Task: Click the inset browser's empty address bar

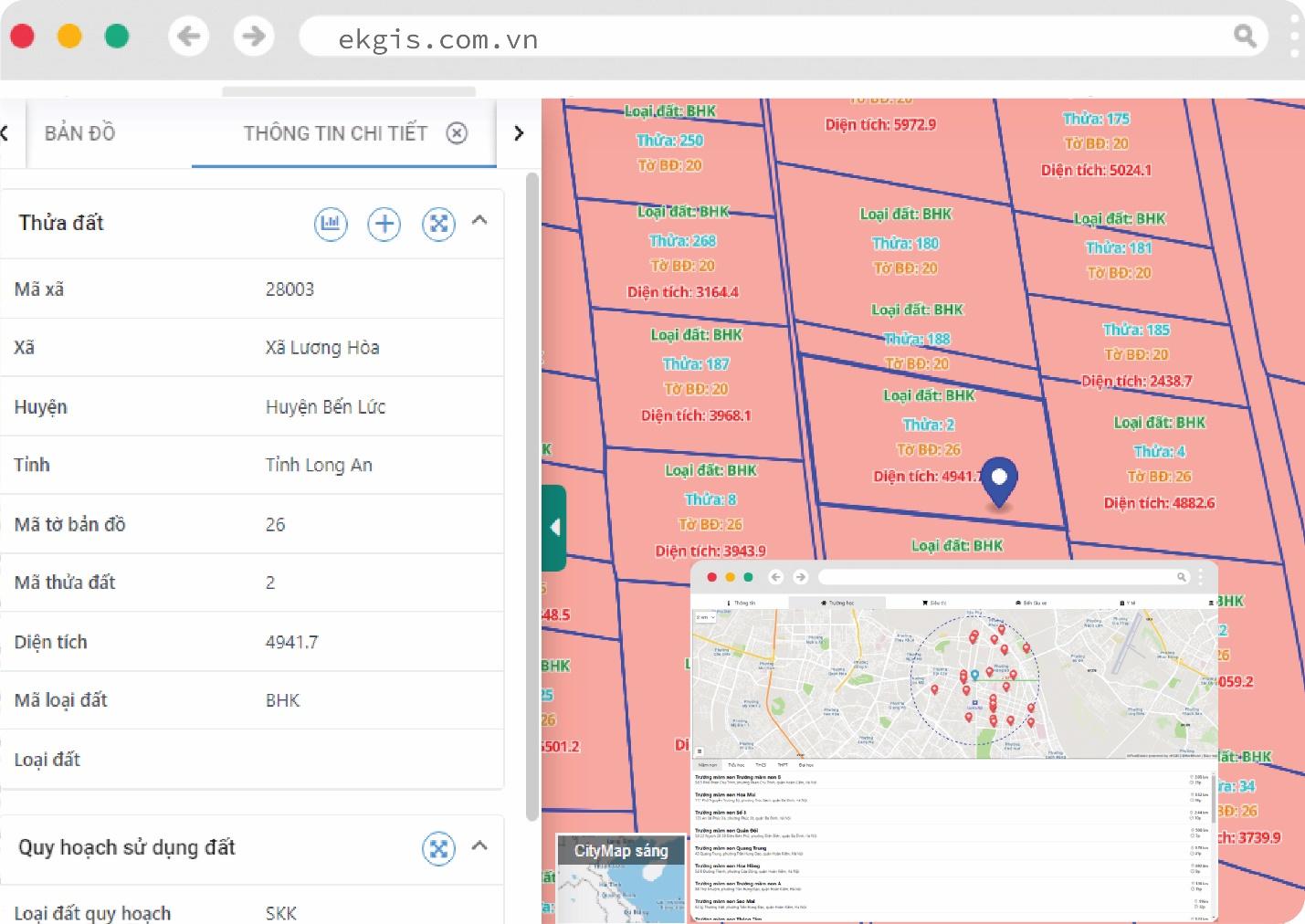Action: [1004, 577]
